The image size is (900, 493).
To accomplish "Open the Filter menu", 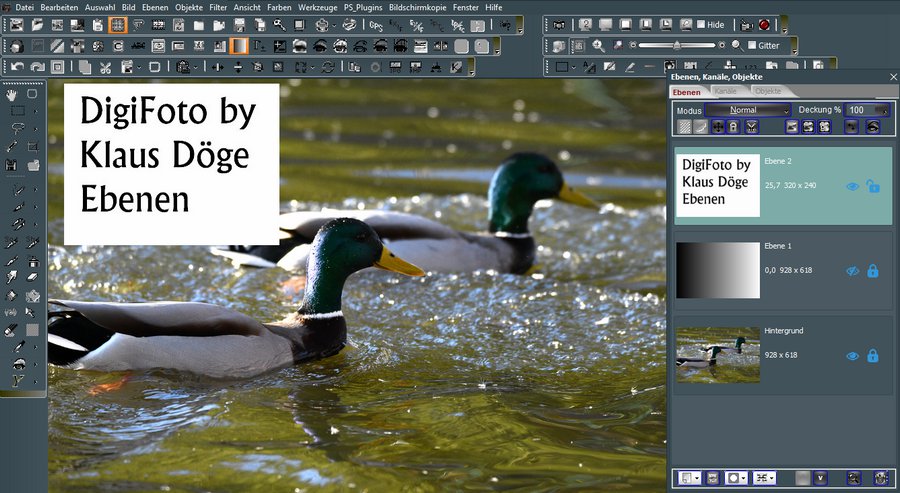I will [x=218, y=7].
